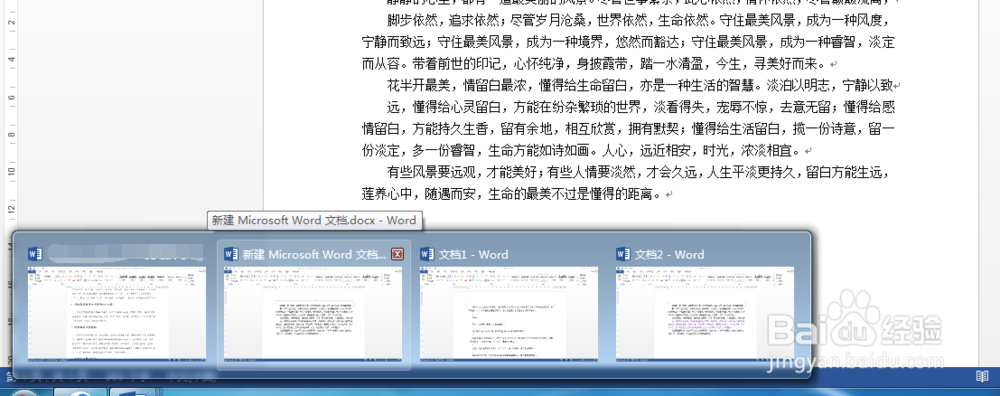This screenshot has width=1000, height=396.
Task: Click tooltip text 新建 Microsoft Word 文档.docx - Word
Action: (314, 221)
